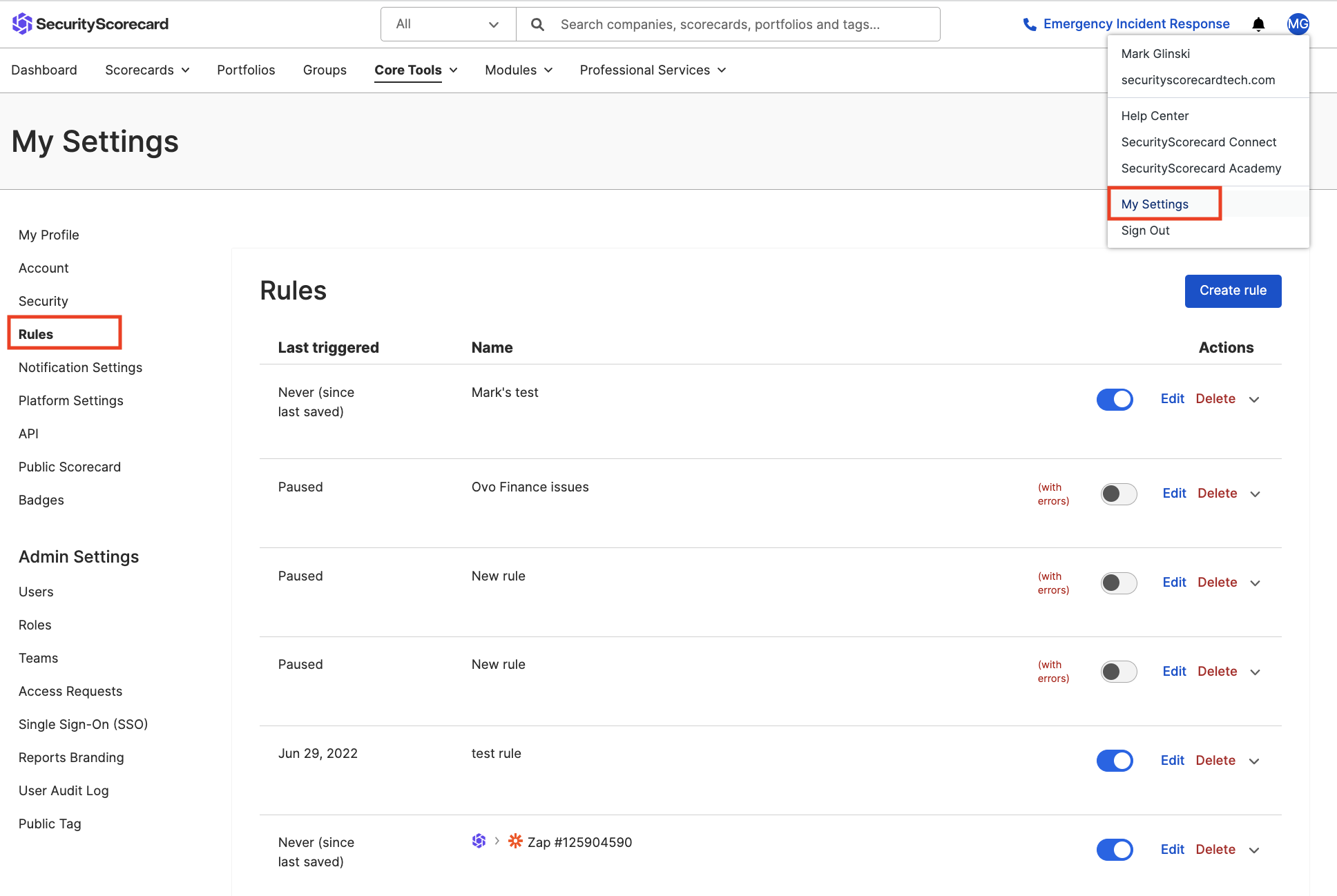Enable the first paused New rule toggle
1337x896 pixels.
1119,583
